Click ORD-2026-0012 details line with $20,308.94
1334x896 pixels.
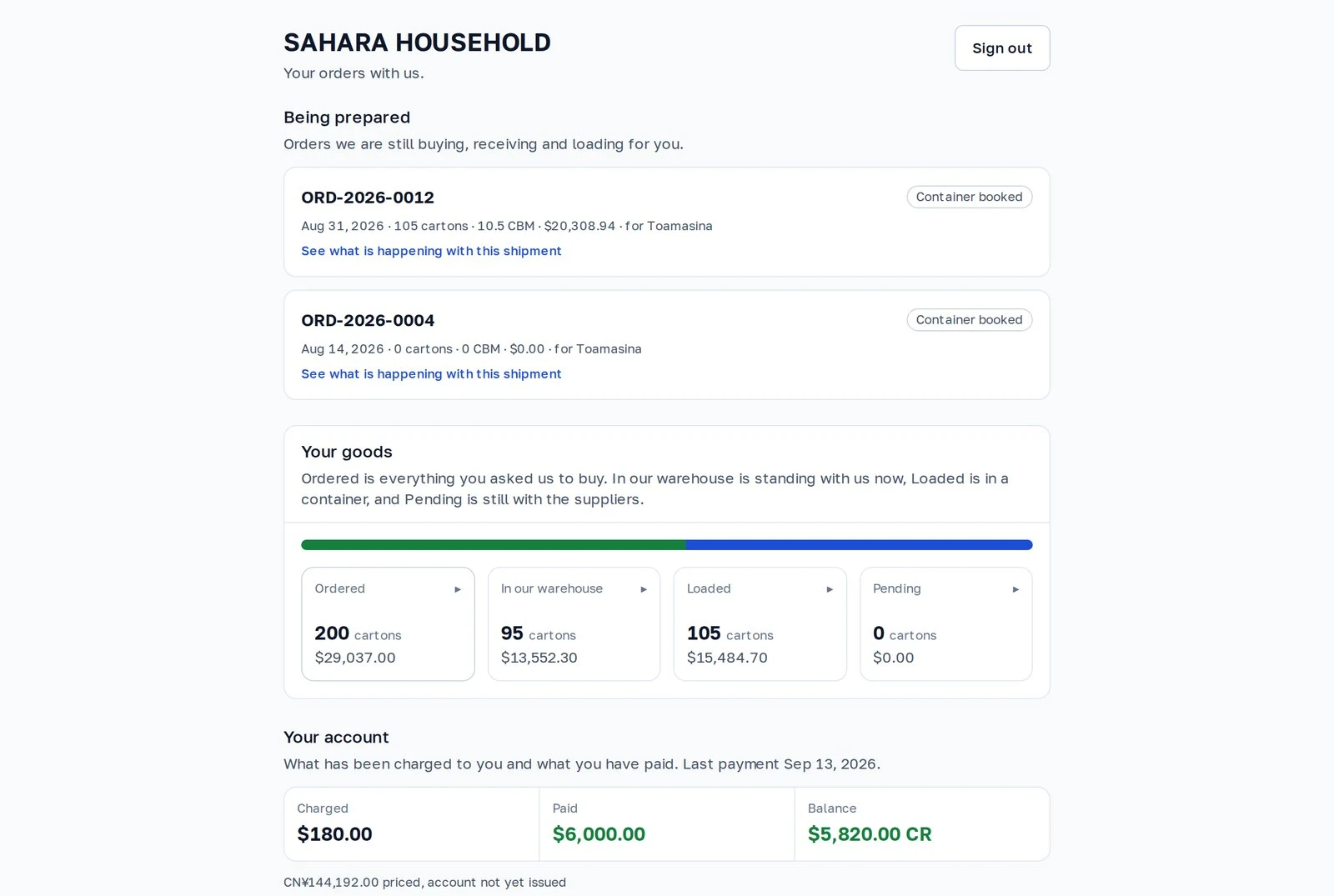507,226
